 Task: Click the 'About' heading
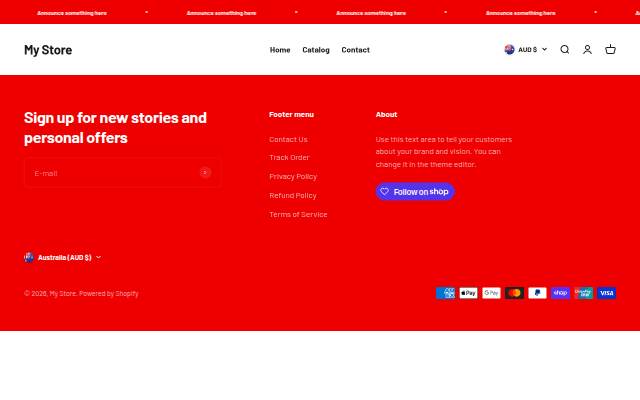tap(386, 115)
